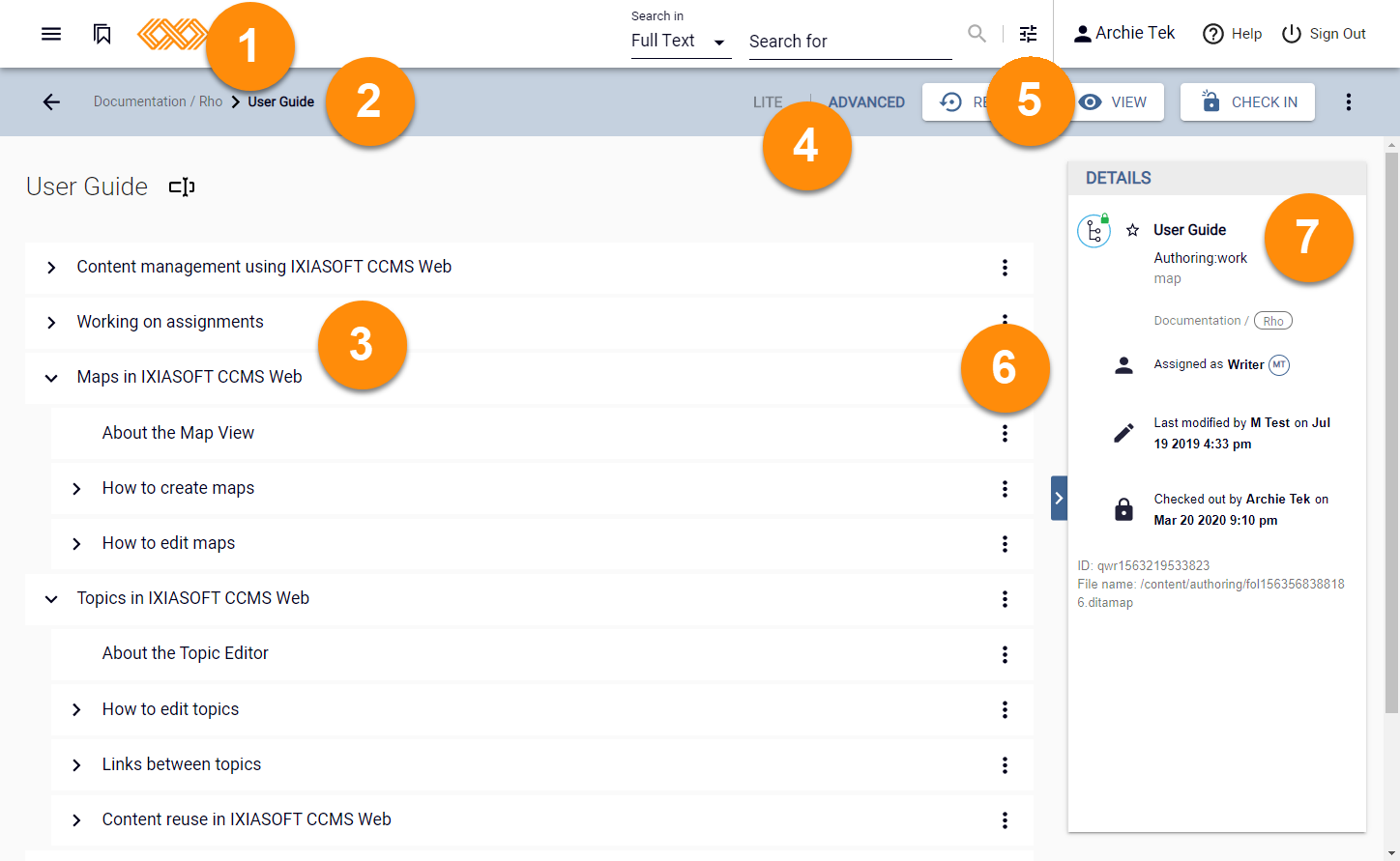1400x861 pixels.
Task: Open menu for About the Map View
Action: tap(1005, 434)
